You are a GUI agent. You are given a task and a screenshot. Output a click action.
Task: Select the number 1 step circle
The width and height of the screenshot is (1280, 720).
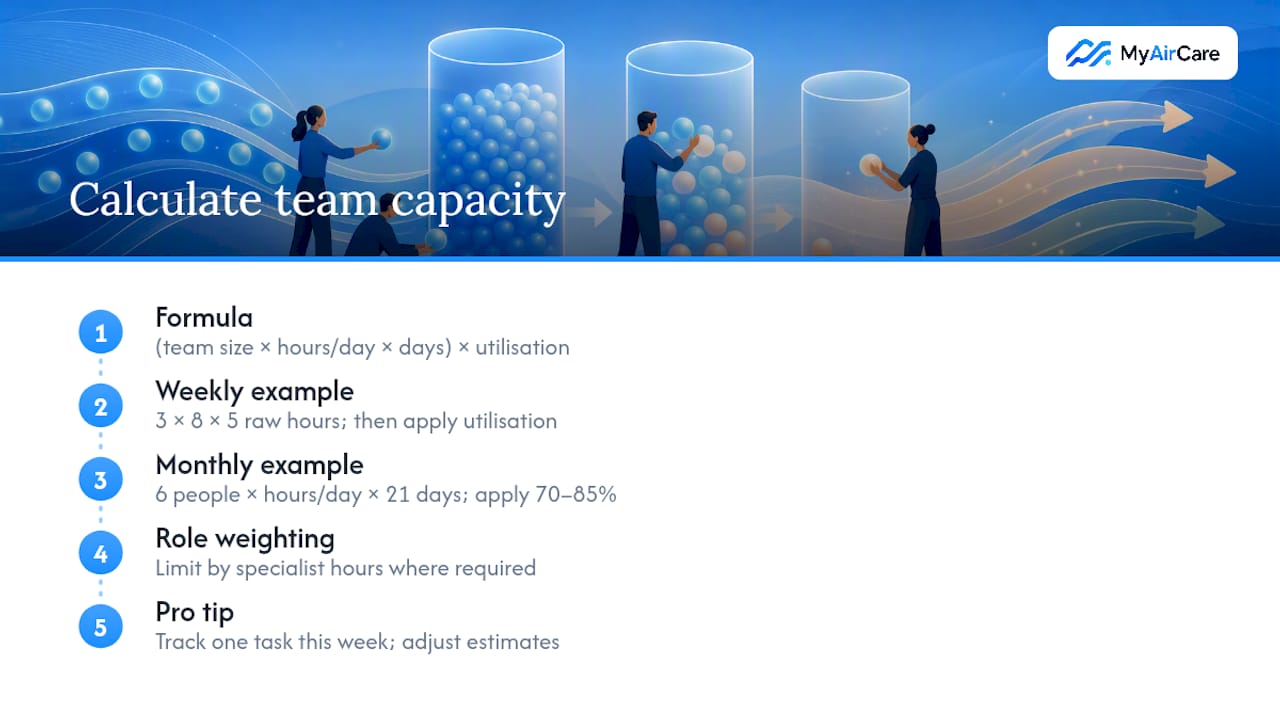click(x=100, y=333)
